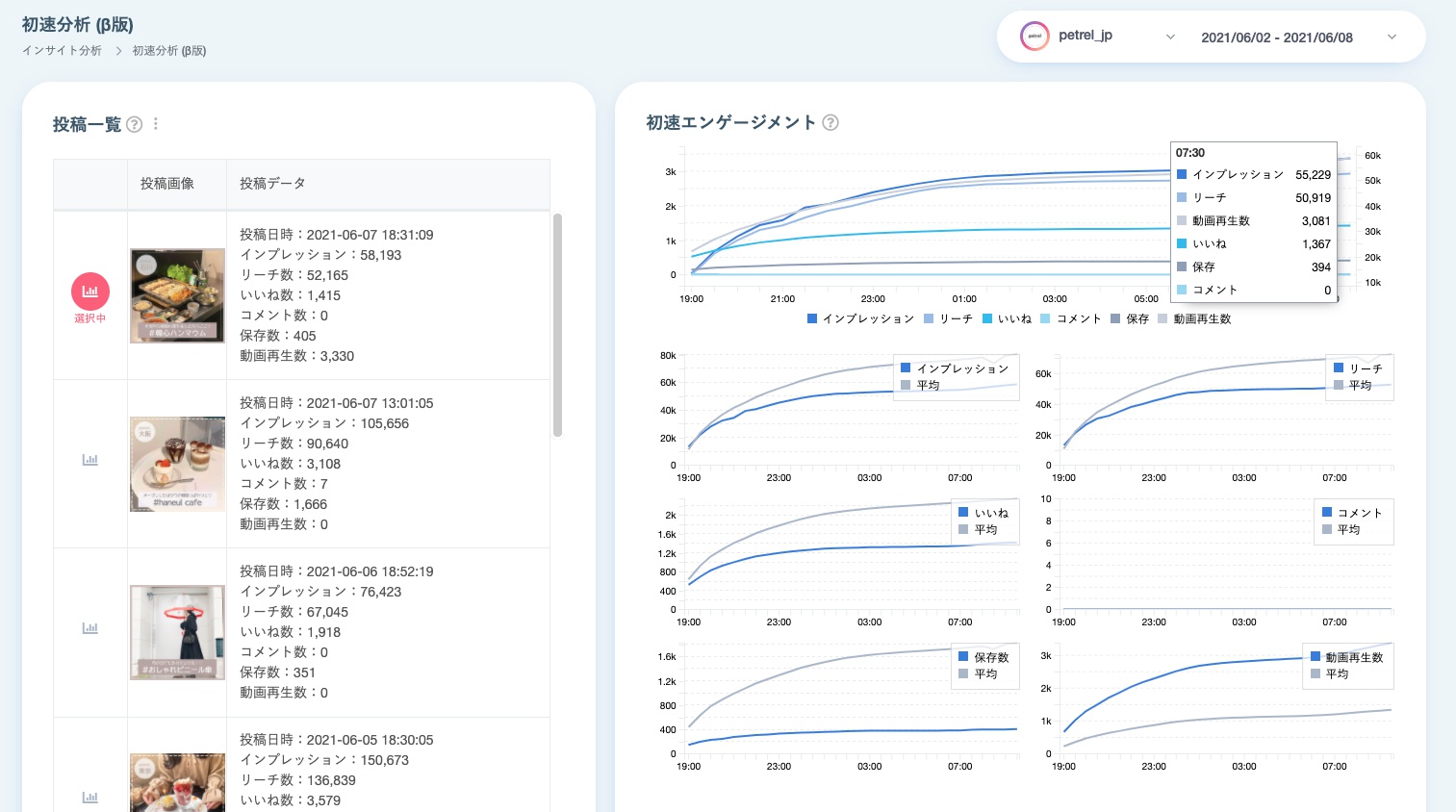Click the petrel_jp account avatar

point(1035,37)
